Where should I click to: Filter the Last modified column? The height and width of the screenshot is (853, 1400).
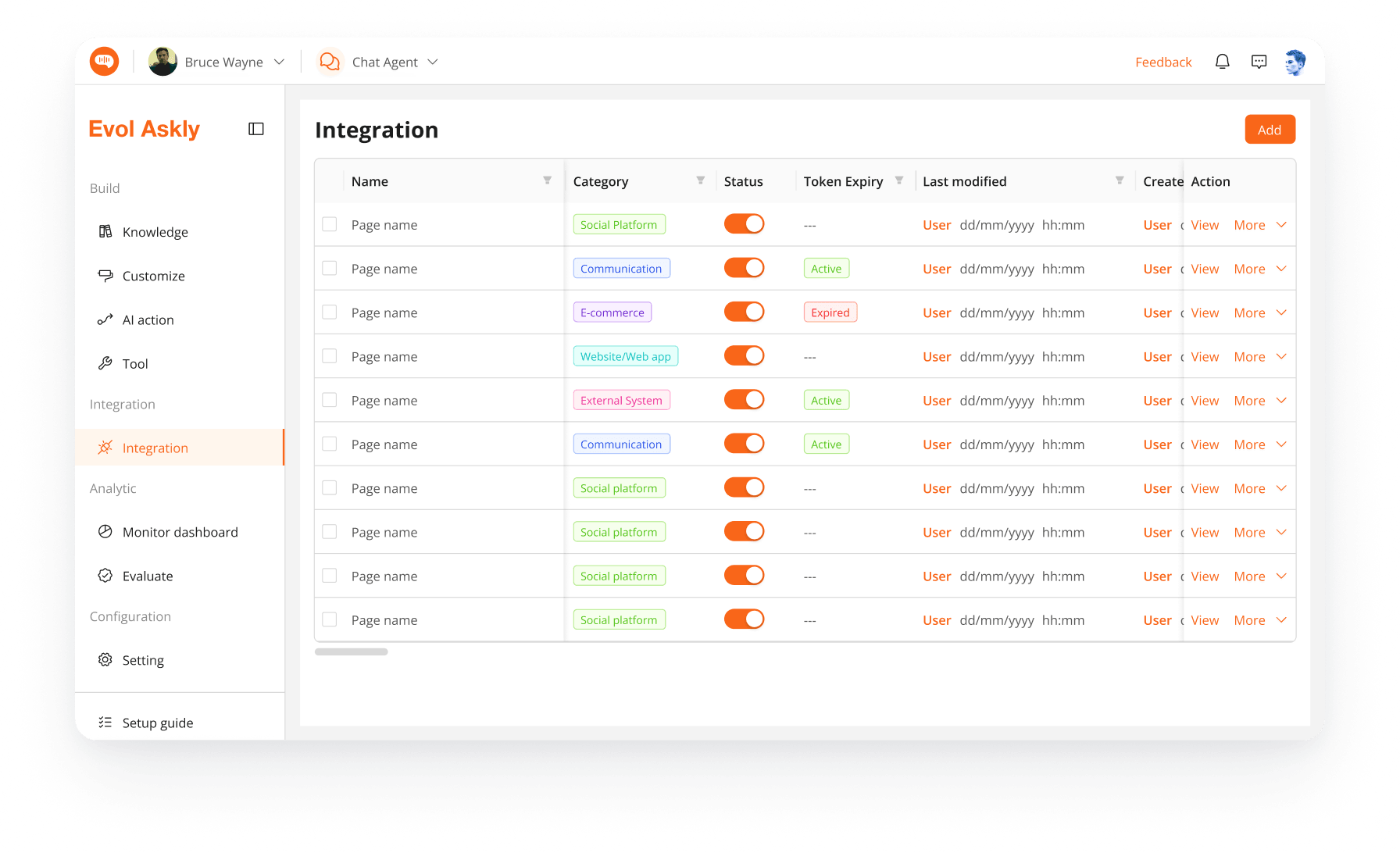pyautogui.click(x=1120, y=180)
